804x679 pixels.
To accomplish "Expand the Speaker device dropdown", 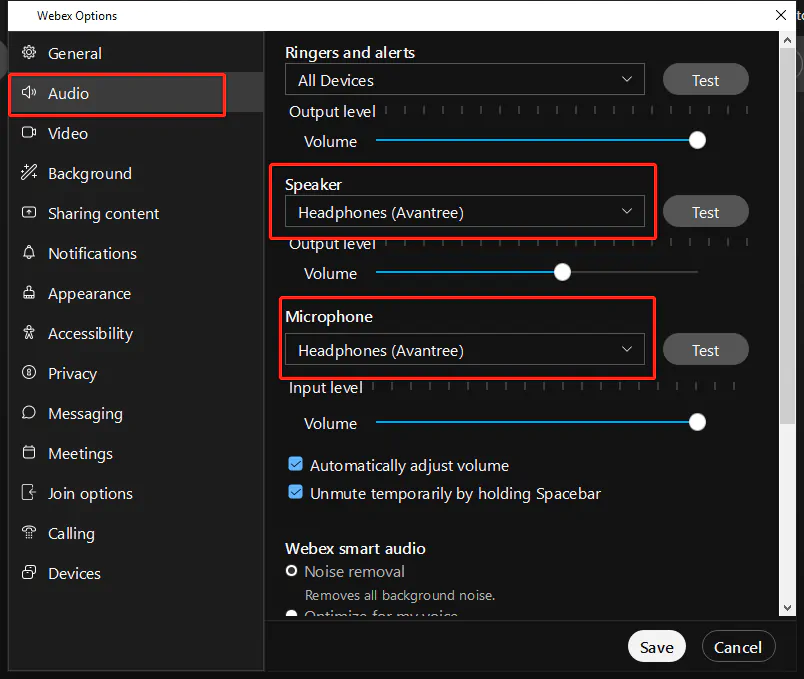I will tap(464, 212).
